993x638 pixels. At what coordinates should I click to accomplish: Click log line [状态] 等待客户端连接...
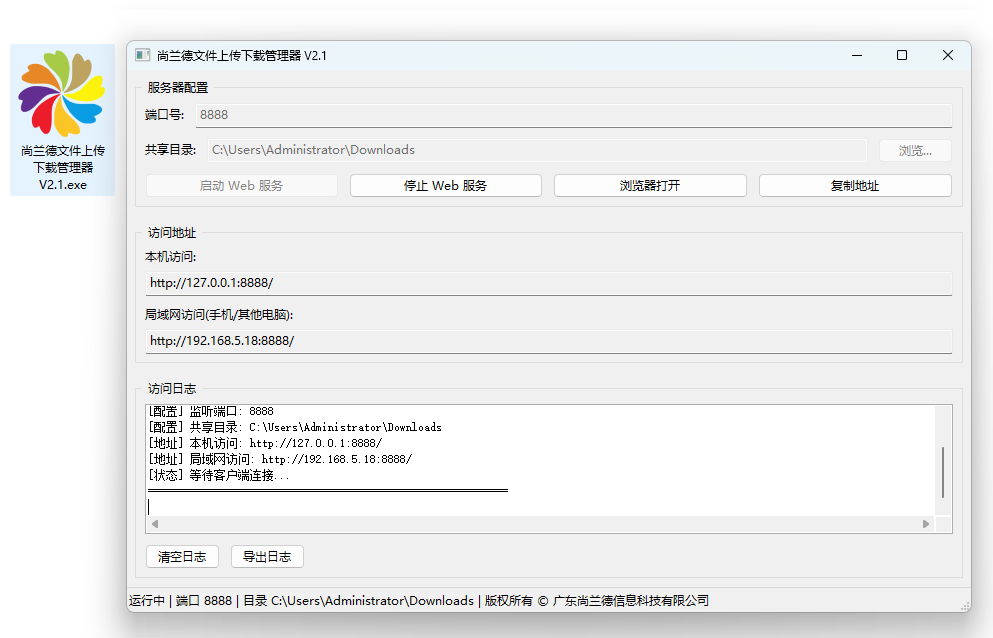point(219,475)
